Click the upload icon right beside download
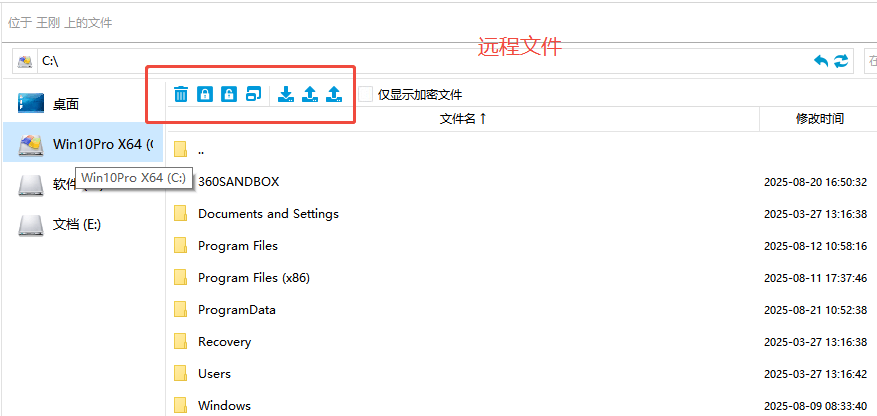This screenshot has height=416, width=877. coord(310,94)
